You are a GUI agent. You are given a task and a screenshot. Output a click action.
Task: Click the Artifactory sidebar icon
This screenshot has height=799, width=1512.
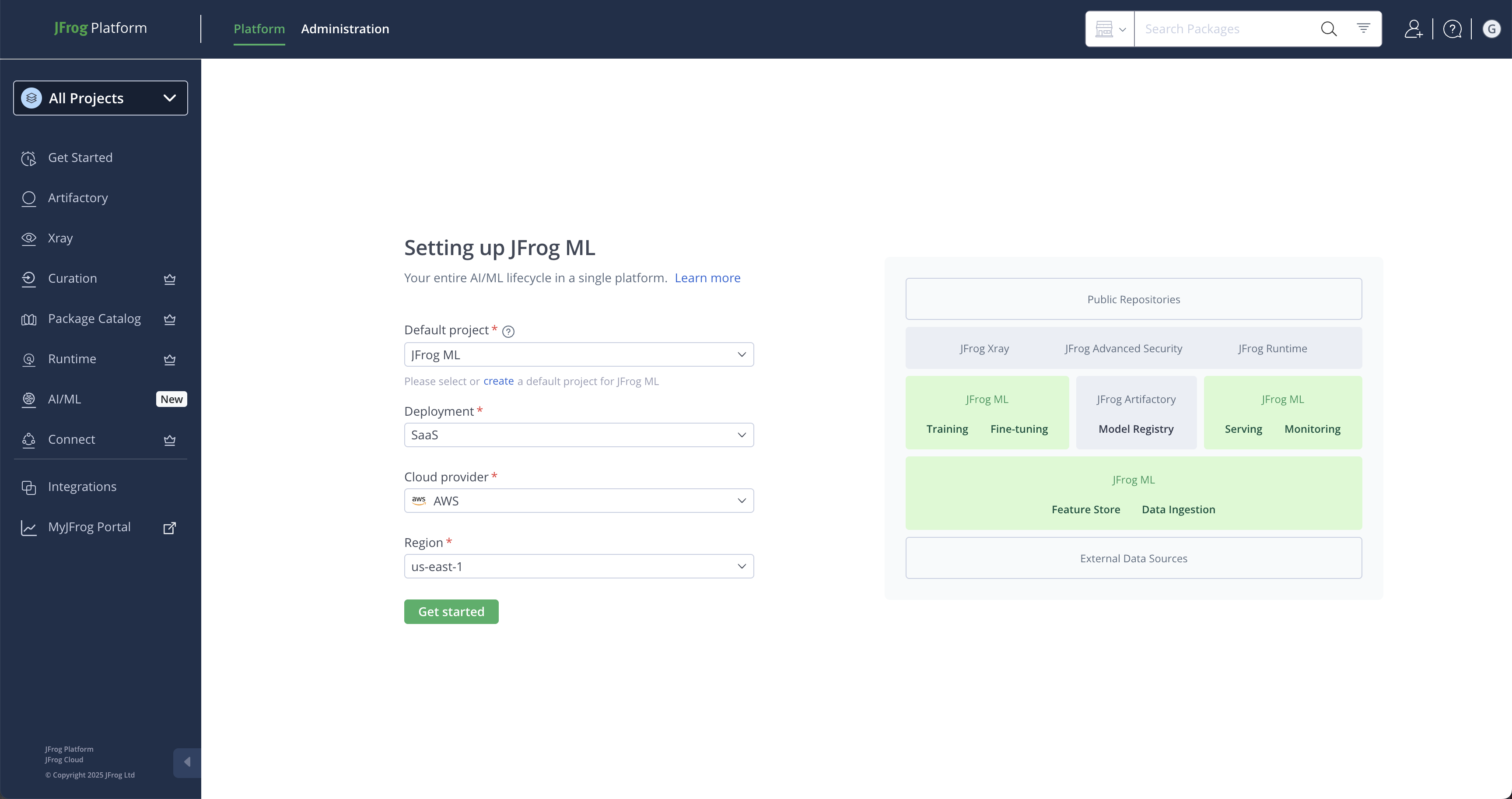pos(29,198)
